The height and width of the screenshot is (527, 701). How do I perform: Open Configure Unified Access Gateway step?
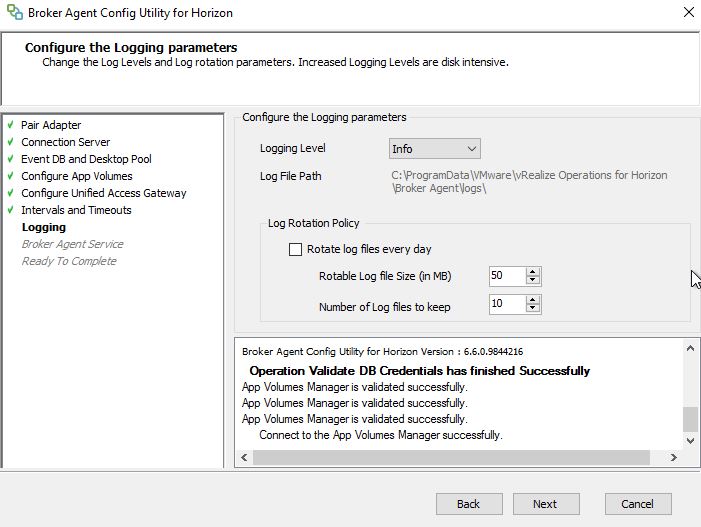104,193
